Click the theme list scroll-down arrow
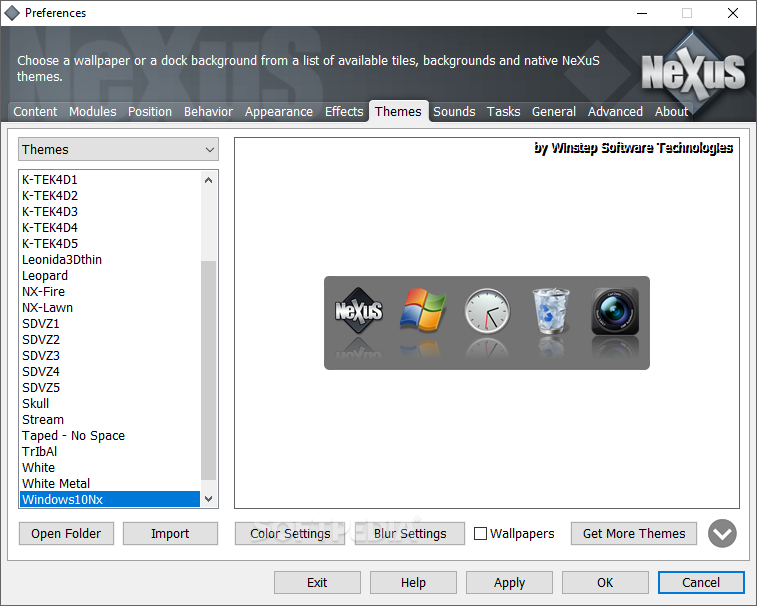This screenshot has width=757, height=606. click(x=209, y=499)
